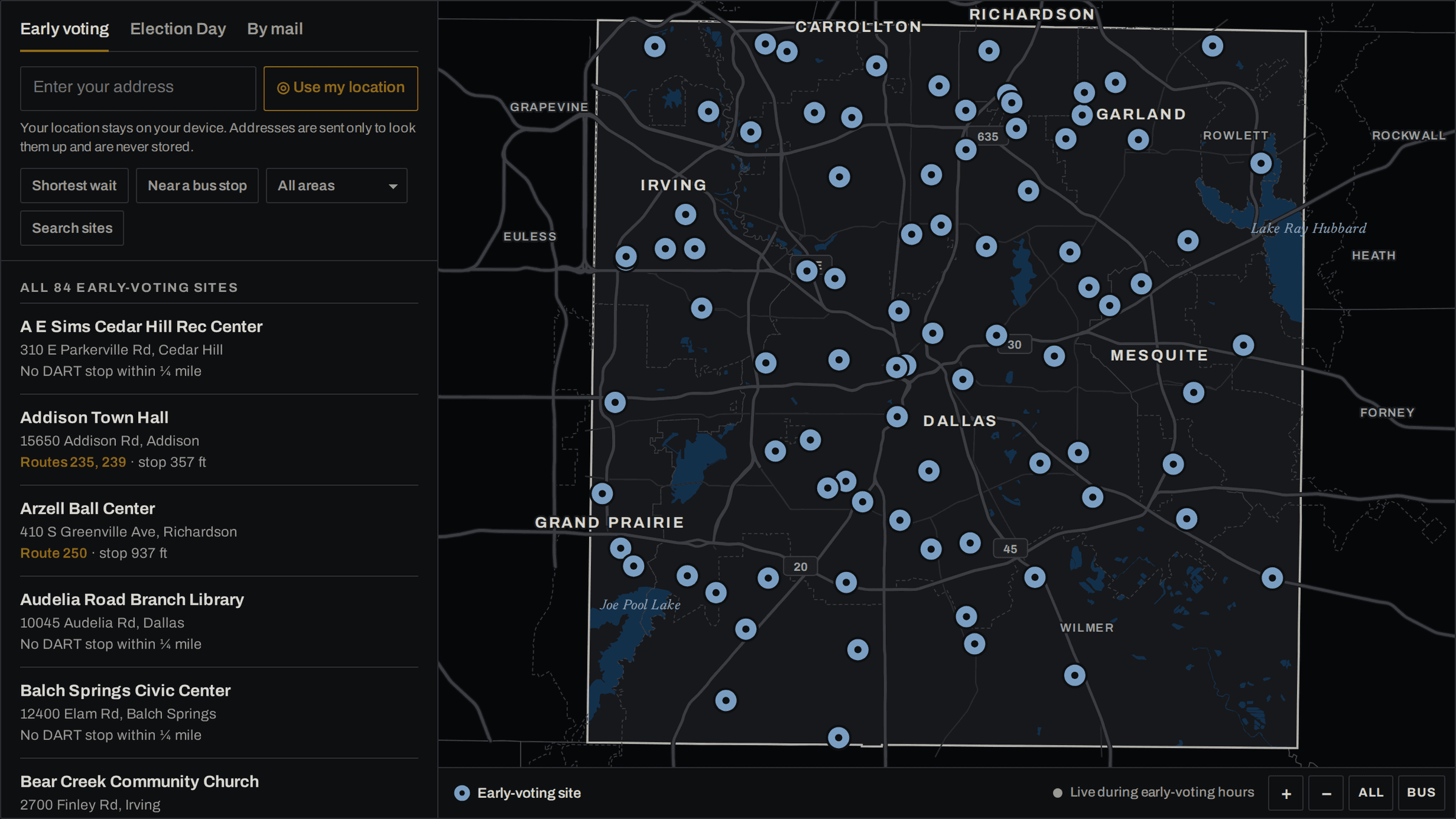Click the voting site marker left of GARLAND label
The image size is (1456, 819).
(1082, 115)
